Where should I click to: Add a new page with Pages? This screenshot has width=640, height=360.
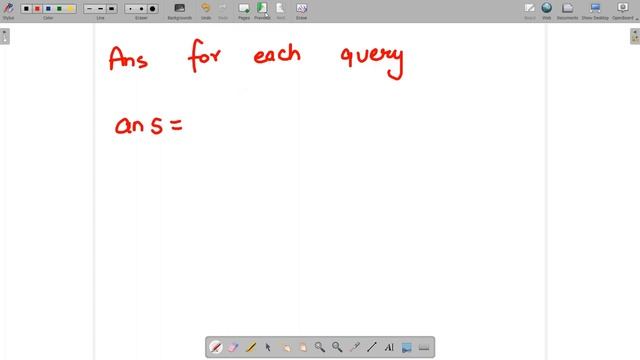coord(244,11)
